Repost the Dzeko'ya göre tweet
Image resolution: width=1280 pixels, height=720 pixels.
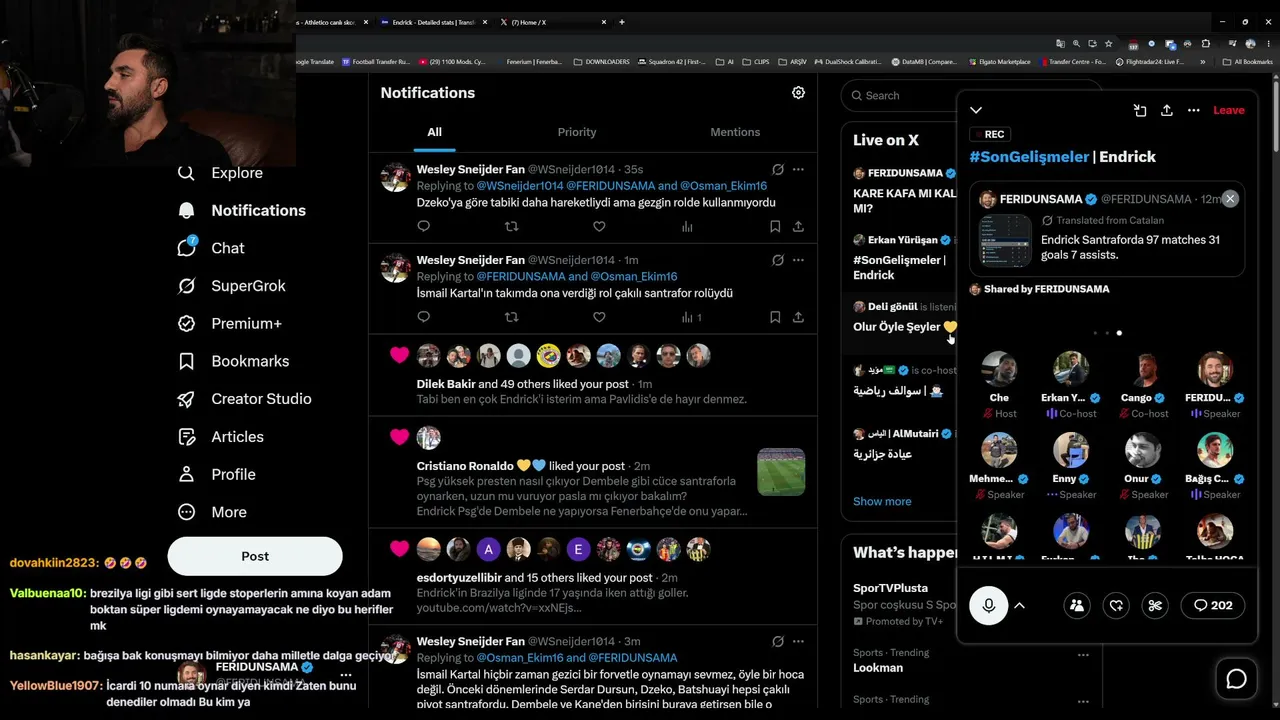coord(512,227)
